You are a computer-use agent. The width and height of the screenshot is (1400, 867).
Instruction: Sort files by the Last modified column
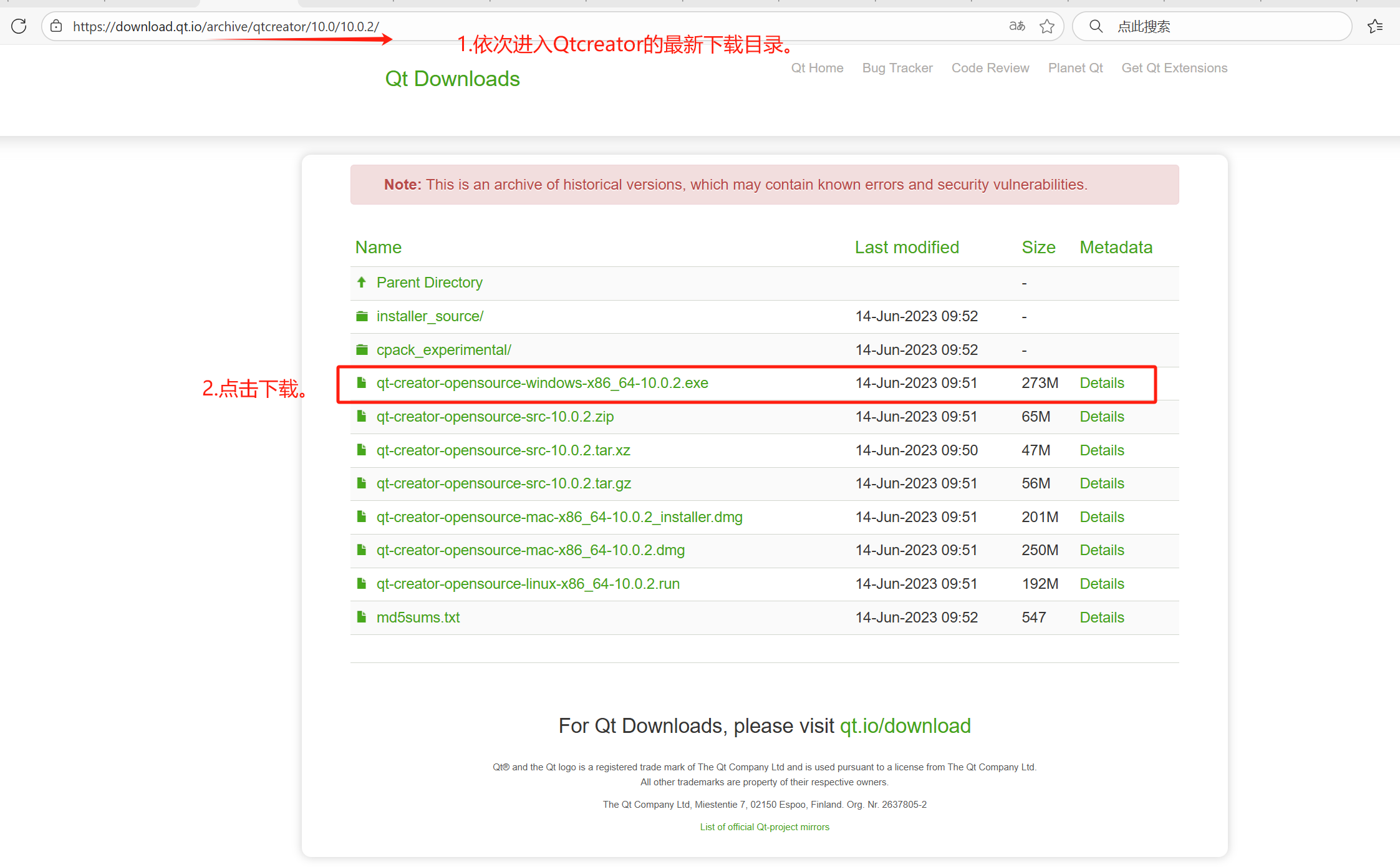[906, 247]
